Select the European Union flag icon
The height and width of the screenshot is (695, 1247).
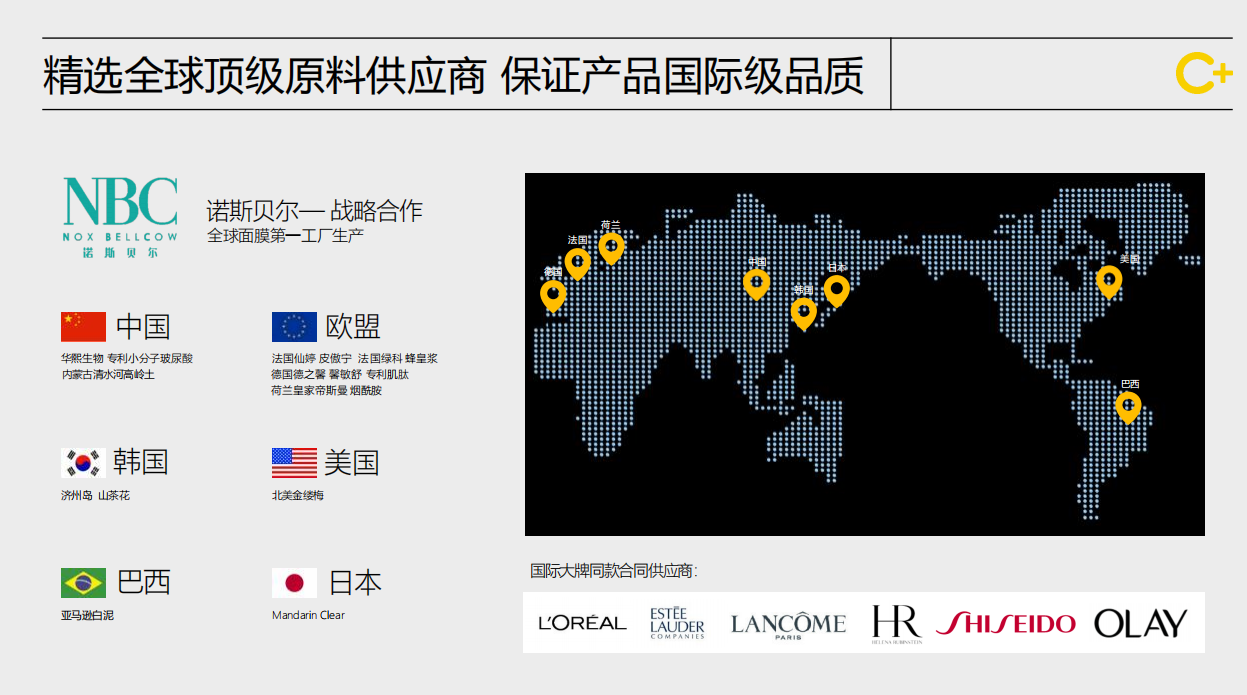294,327
